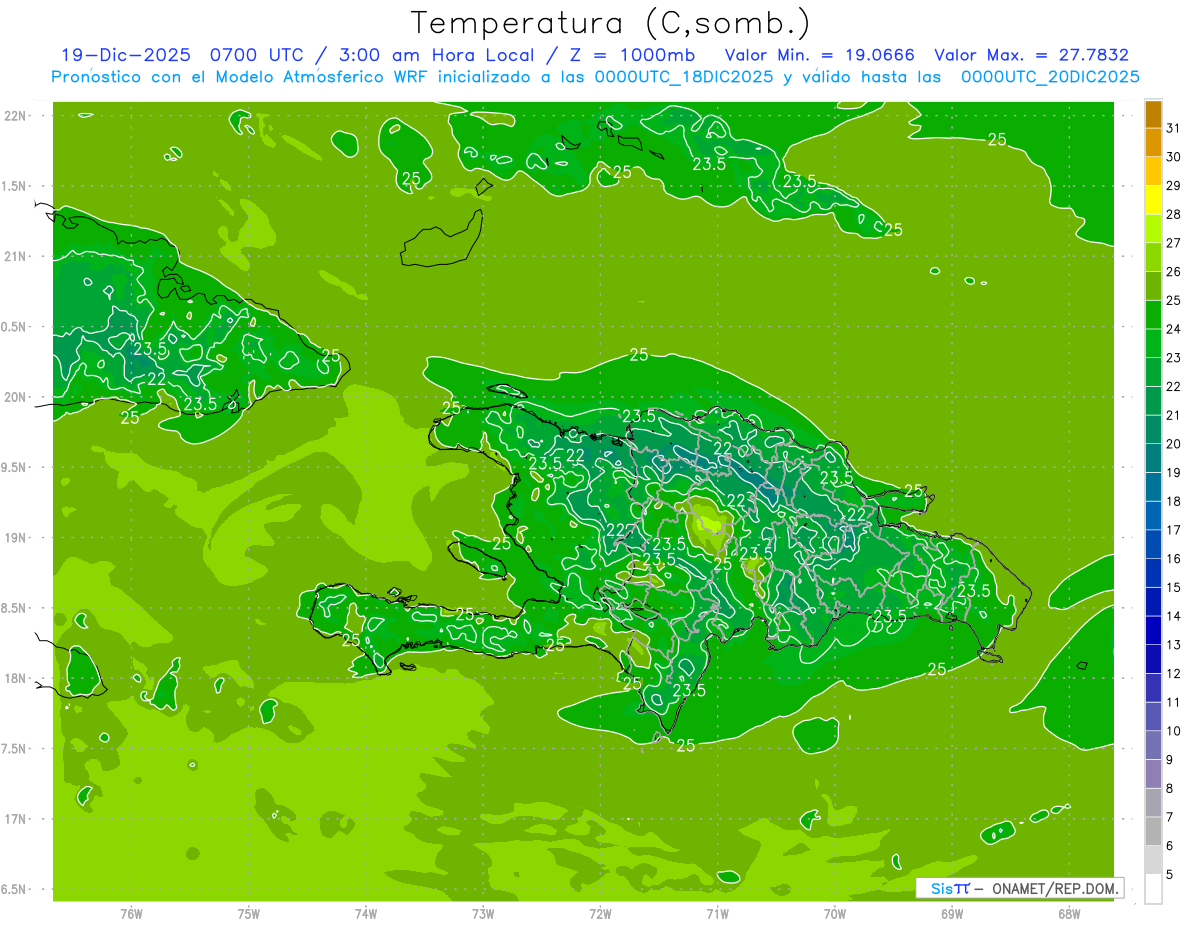Click the 71W longitude axis label
This screenshot has height=927, width=1200.
point(717,912)
